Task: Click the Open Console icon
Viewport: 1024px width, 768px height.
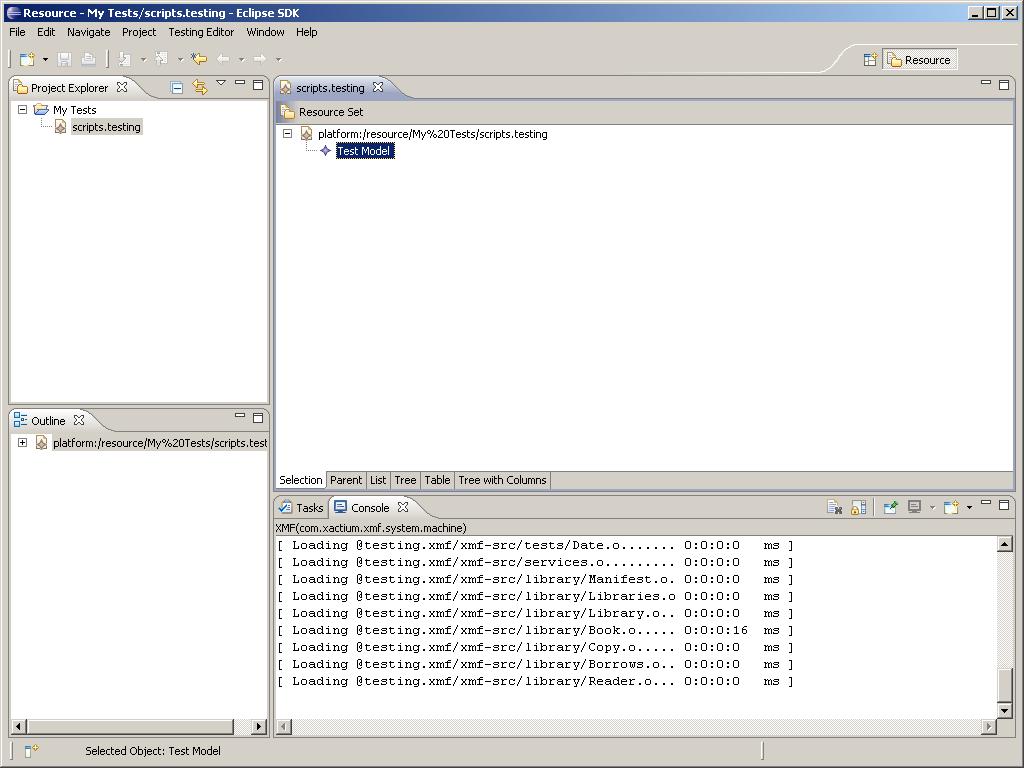Action: (x=952, y=507)
